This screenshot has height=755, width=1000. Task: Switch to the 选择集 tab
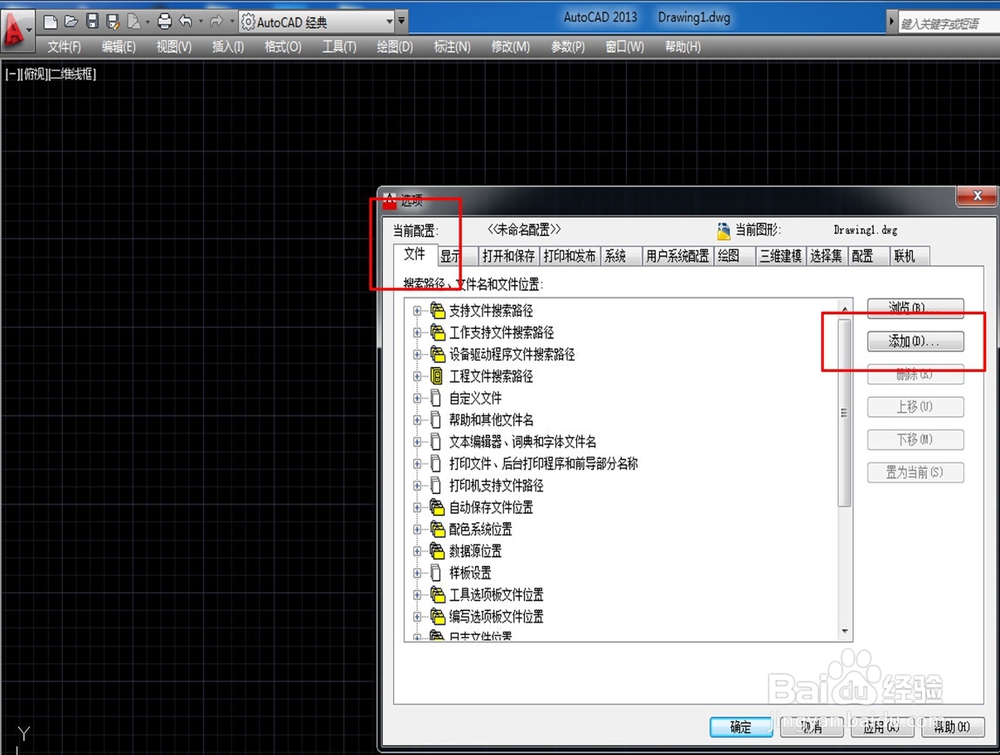[826, 256]
